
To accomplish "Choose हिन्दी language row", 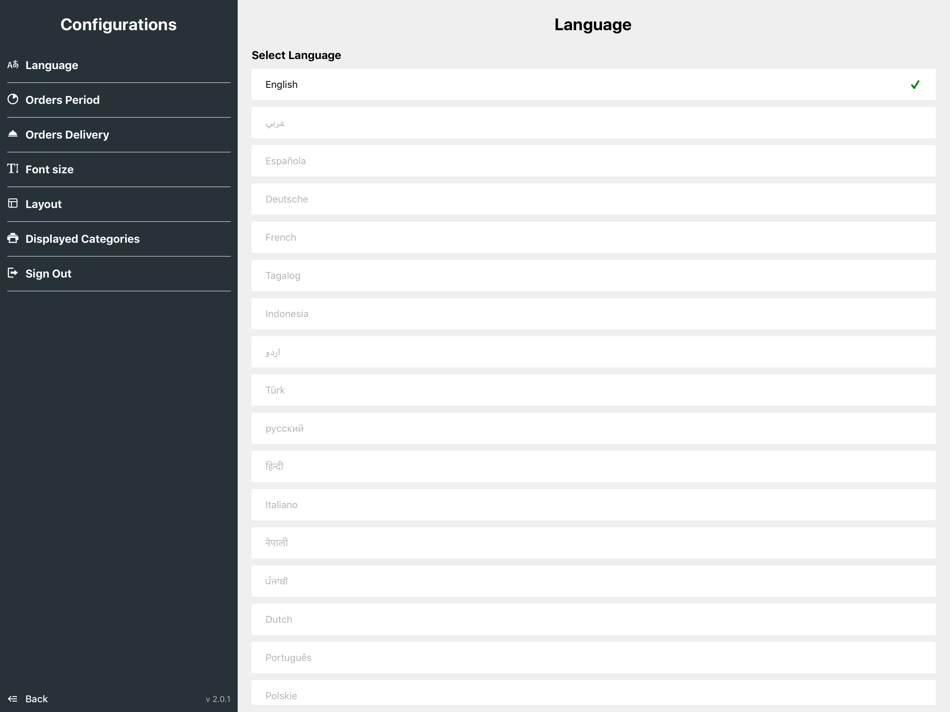I will coord(593,466).
